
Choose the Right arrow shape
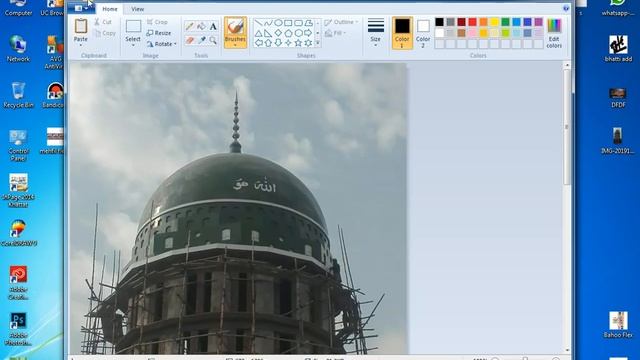pos(309,33)
